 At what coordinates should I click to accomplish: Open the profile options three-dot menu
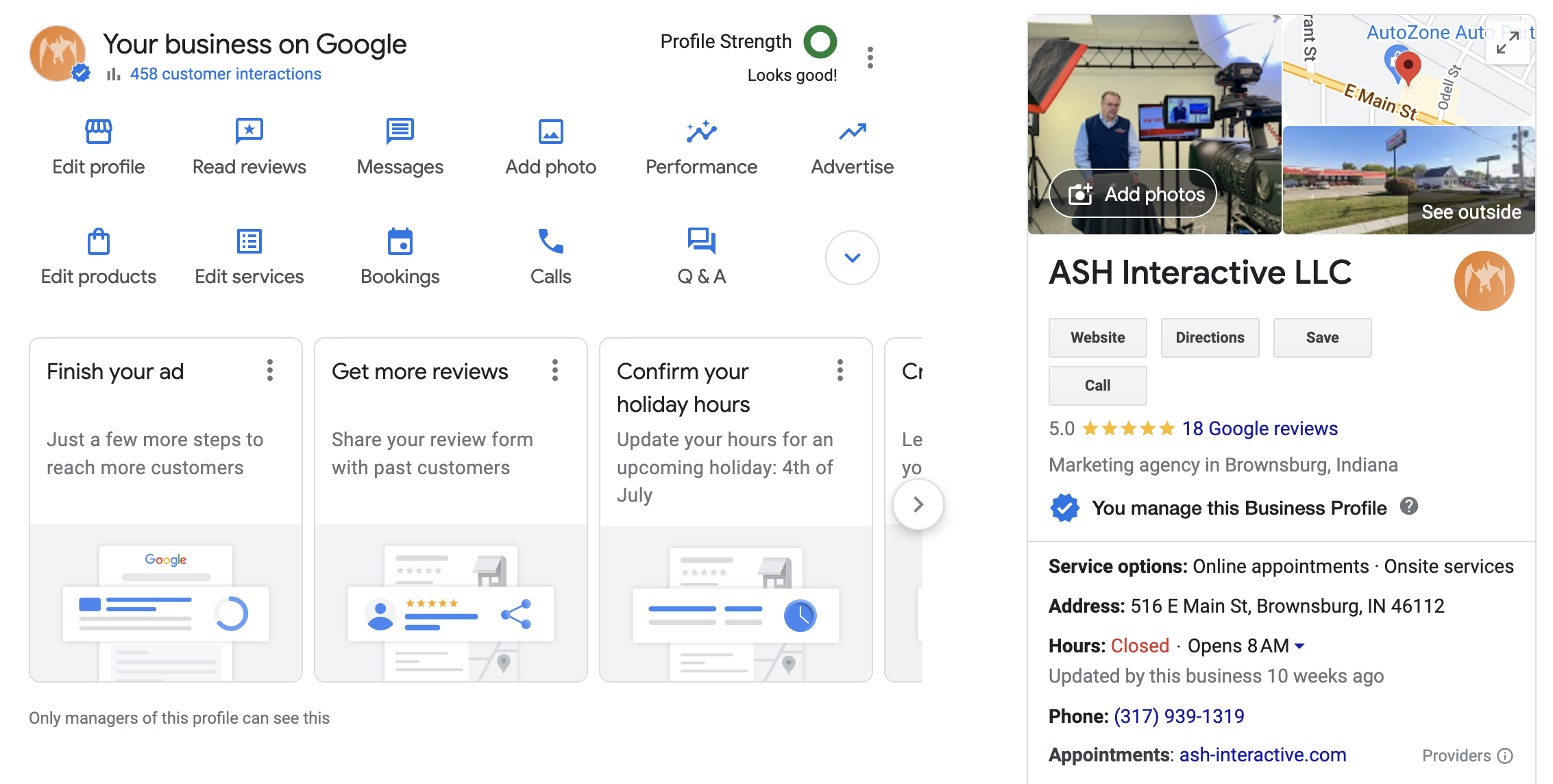pos(870,58)
